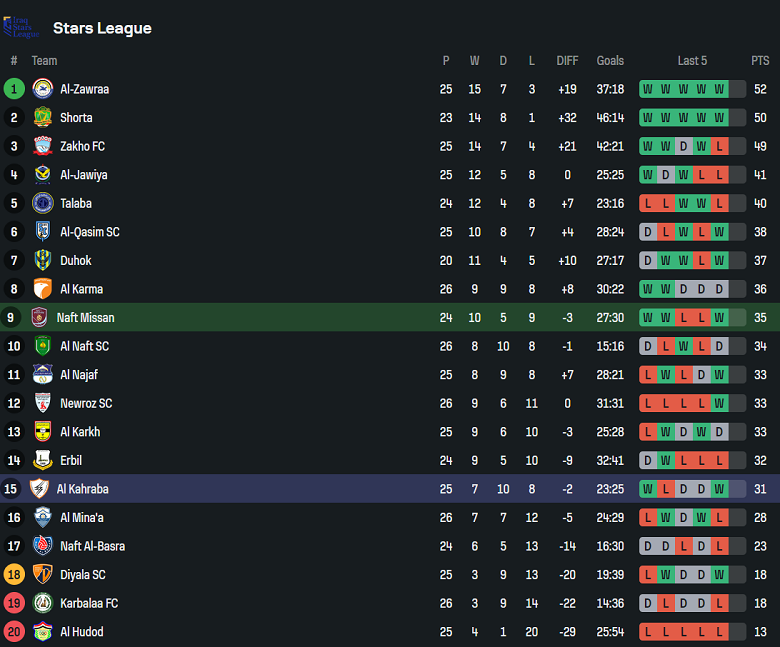The image size is (780, 647).
Task: Click the Duhok club badge
Action: tap(42, 260)
